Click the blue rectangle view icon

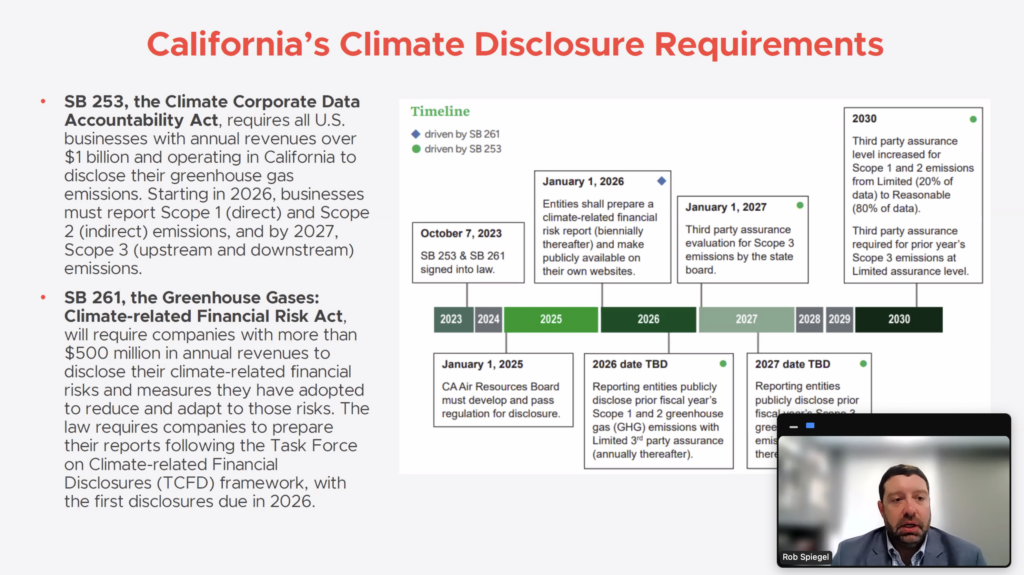810,426
